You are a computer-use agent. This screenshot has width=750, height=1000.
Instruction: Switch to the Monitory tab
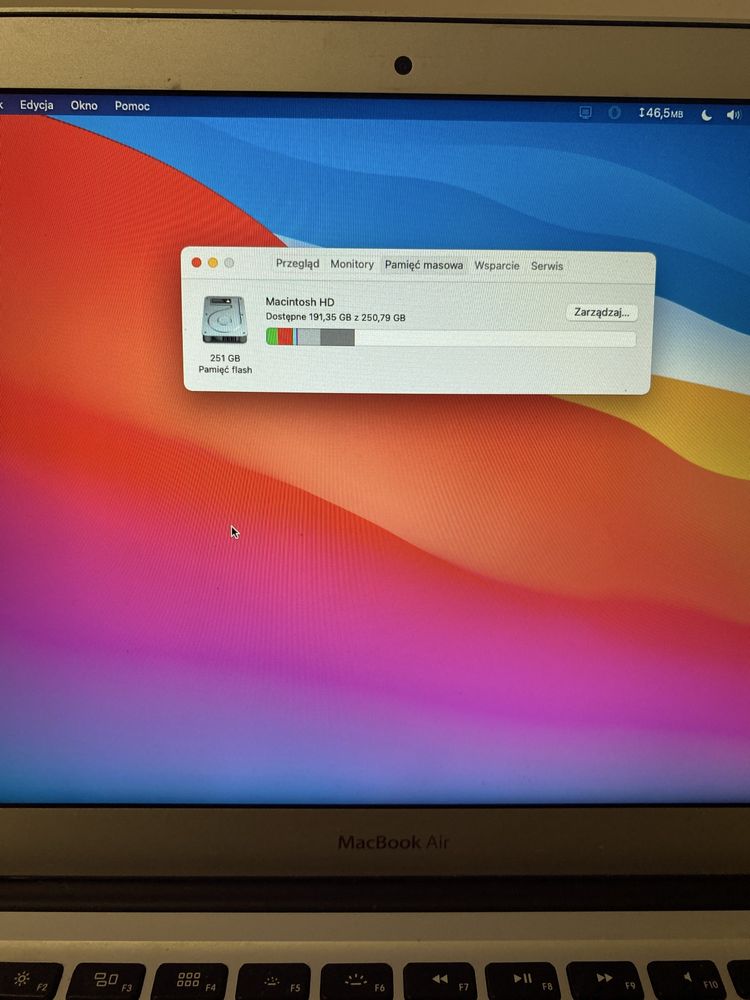tap(352, 264)
